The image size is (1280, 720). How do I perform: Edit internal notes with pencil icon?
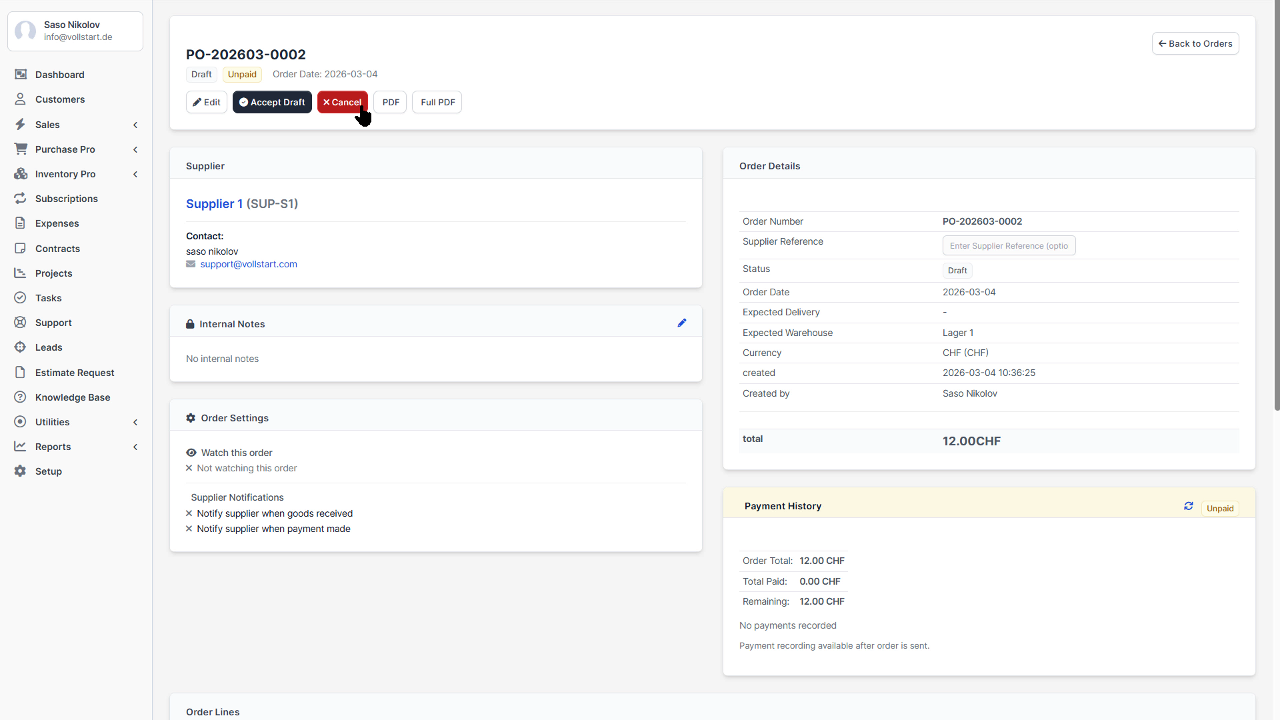coord(682,323)
